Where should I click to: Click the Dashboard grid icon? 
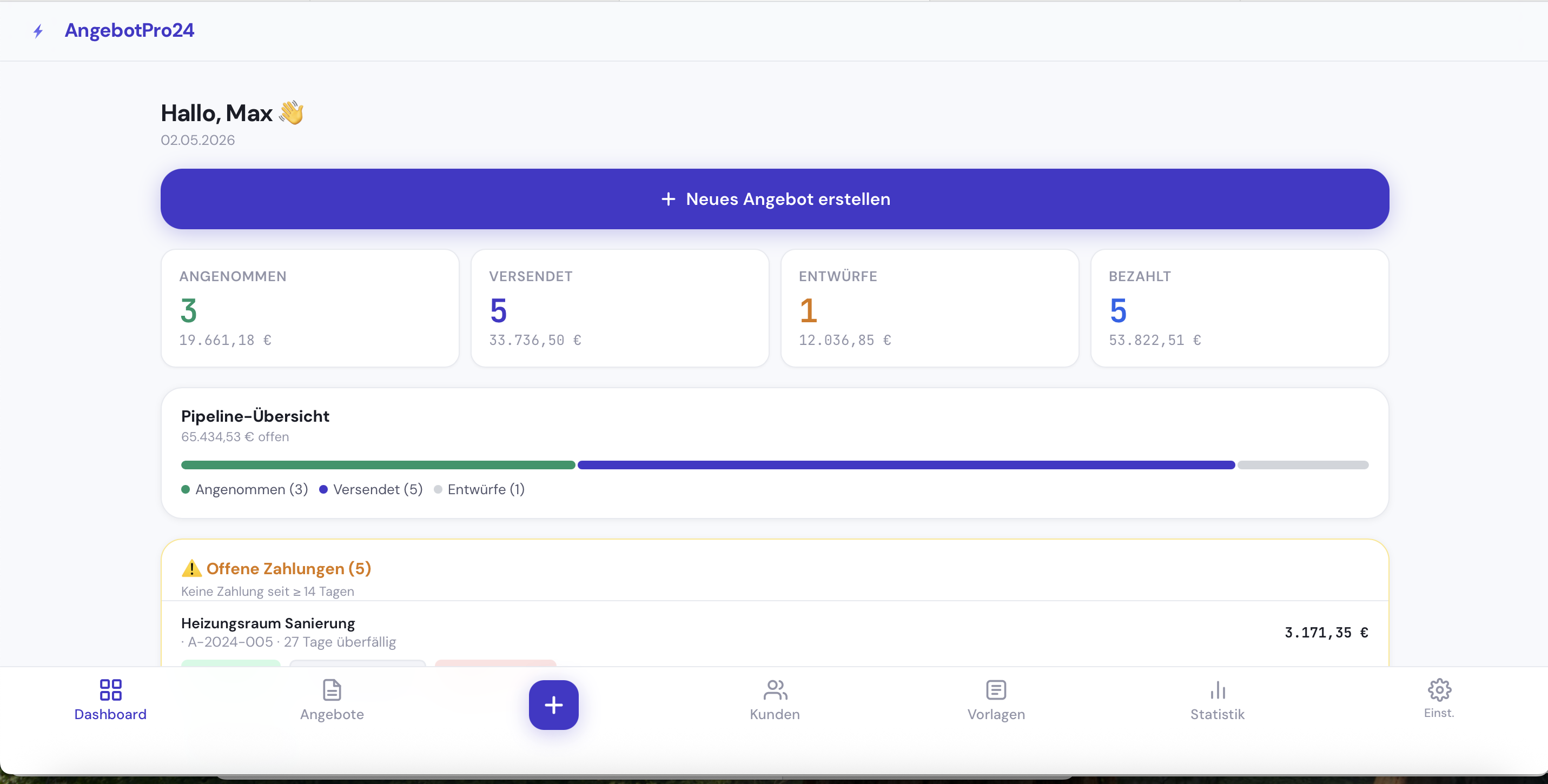[110, 690]
